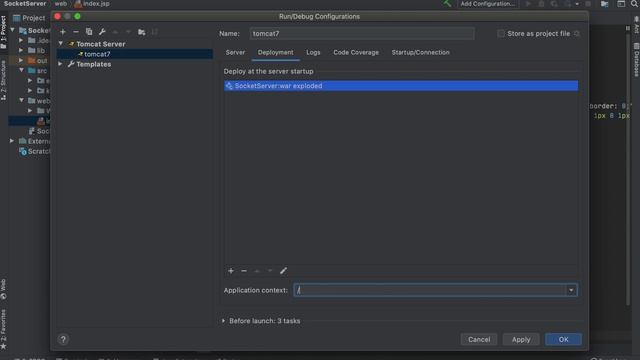Click SocketServer breadcrumb in title bar
Screen dimensions: 640x360
(x=25, y=4)
